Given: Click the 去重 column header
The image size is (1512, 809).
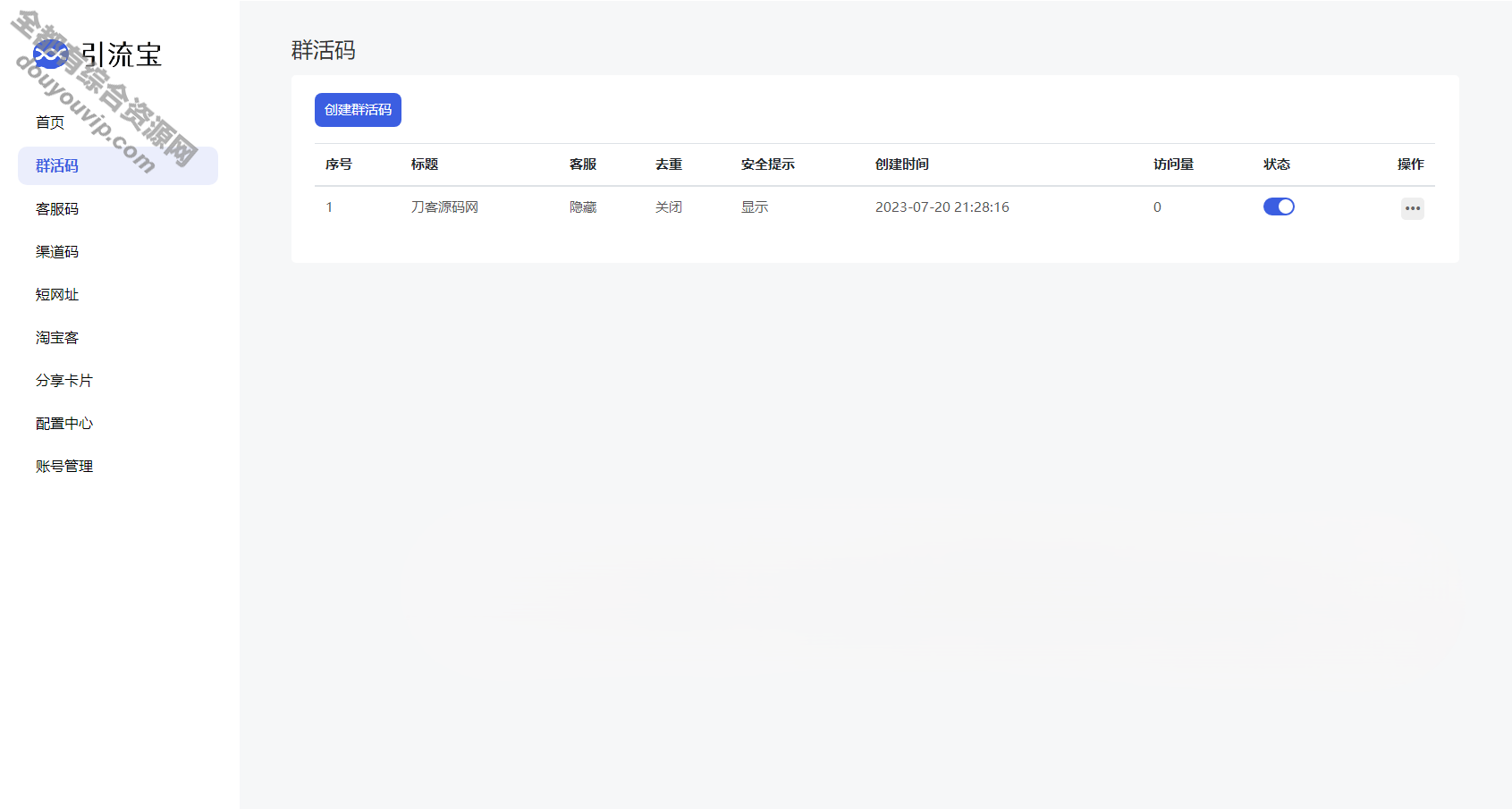Looking at the screenshot, I should (669, 164).
